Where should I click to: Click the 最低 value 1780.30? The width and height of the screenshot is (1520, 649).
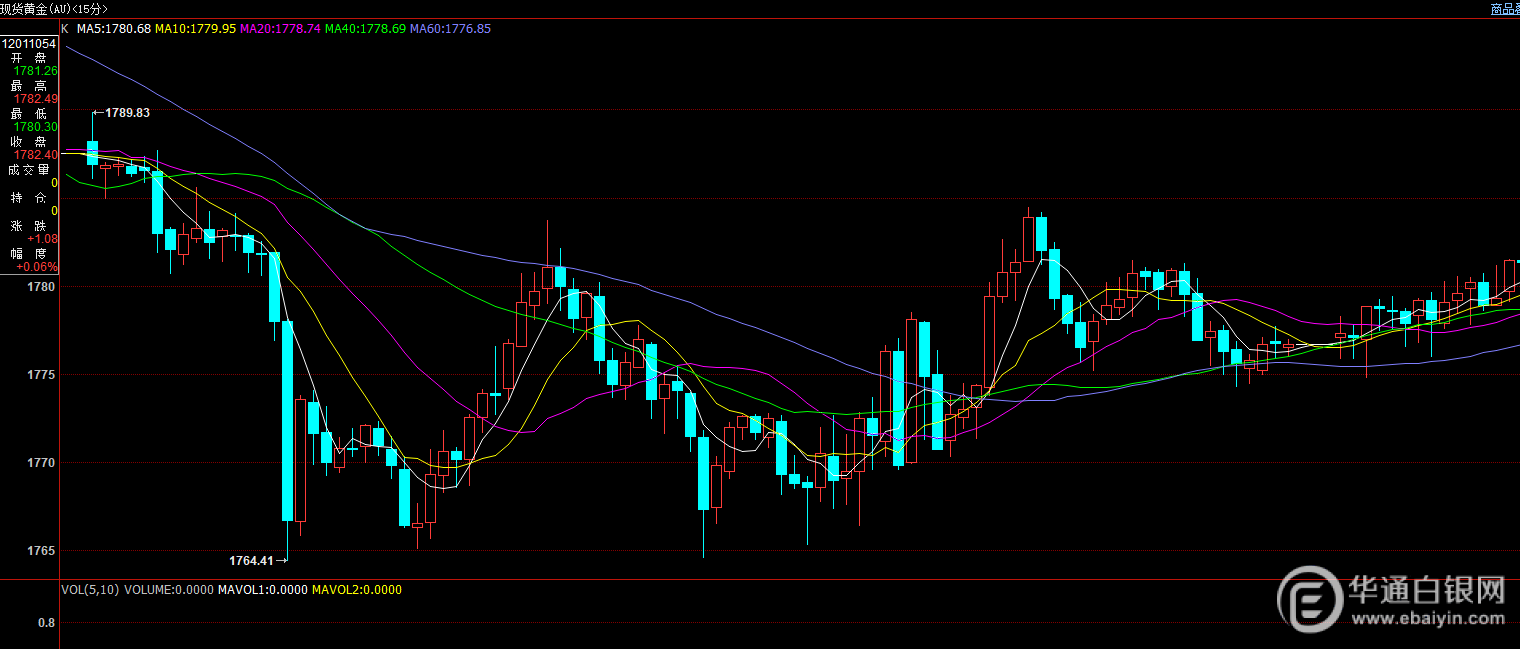coord(36,127)
